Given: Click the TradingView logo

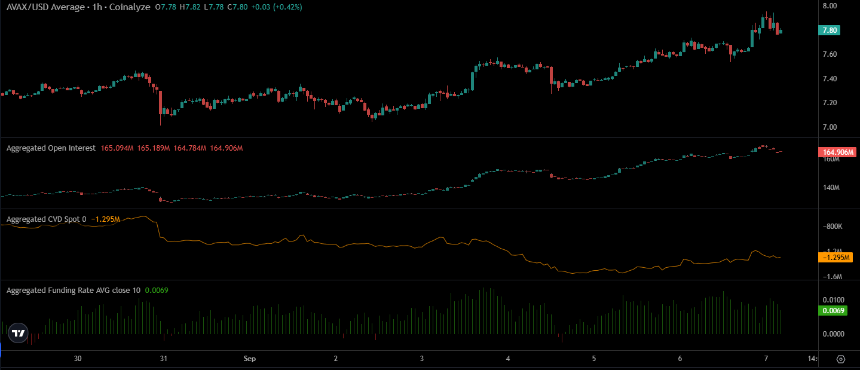Looking at the screenshot, I should tap(18, 333).
